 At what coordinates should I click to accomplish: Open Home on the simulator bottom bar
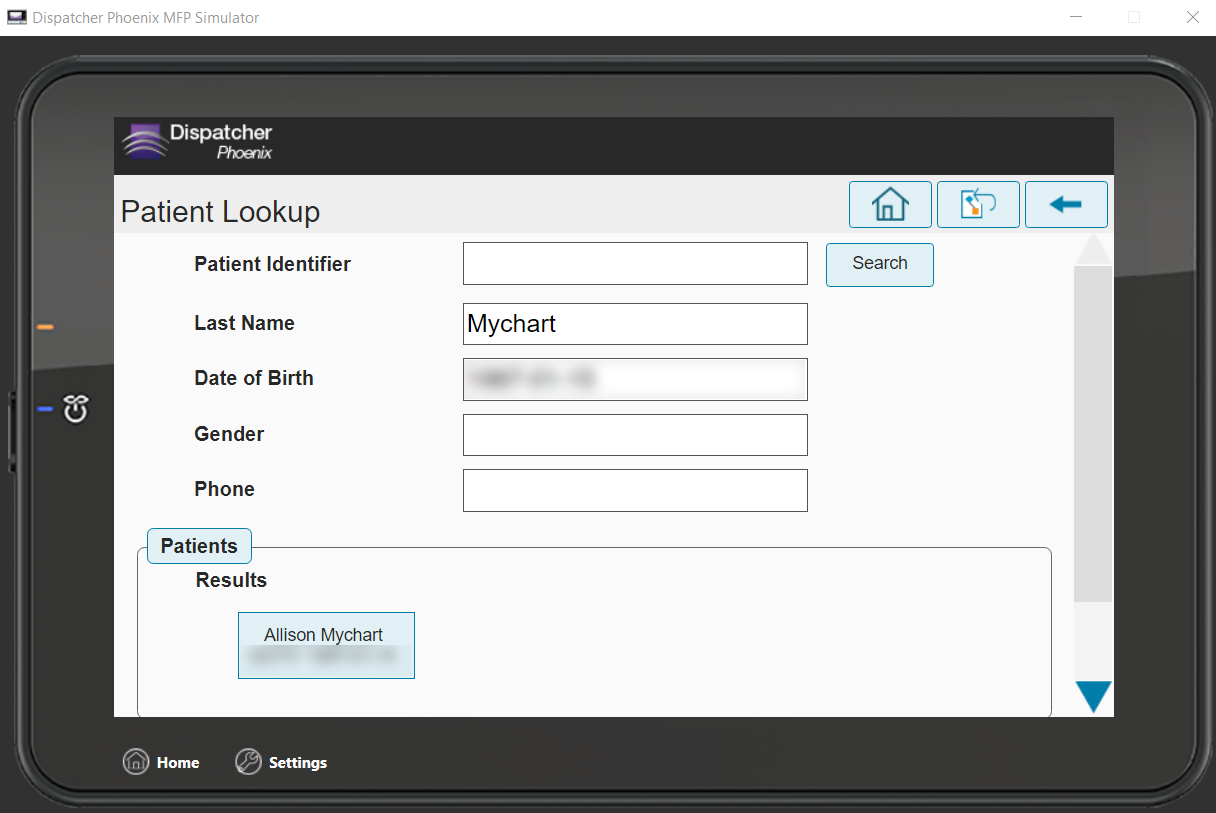[161, 762]
